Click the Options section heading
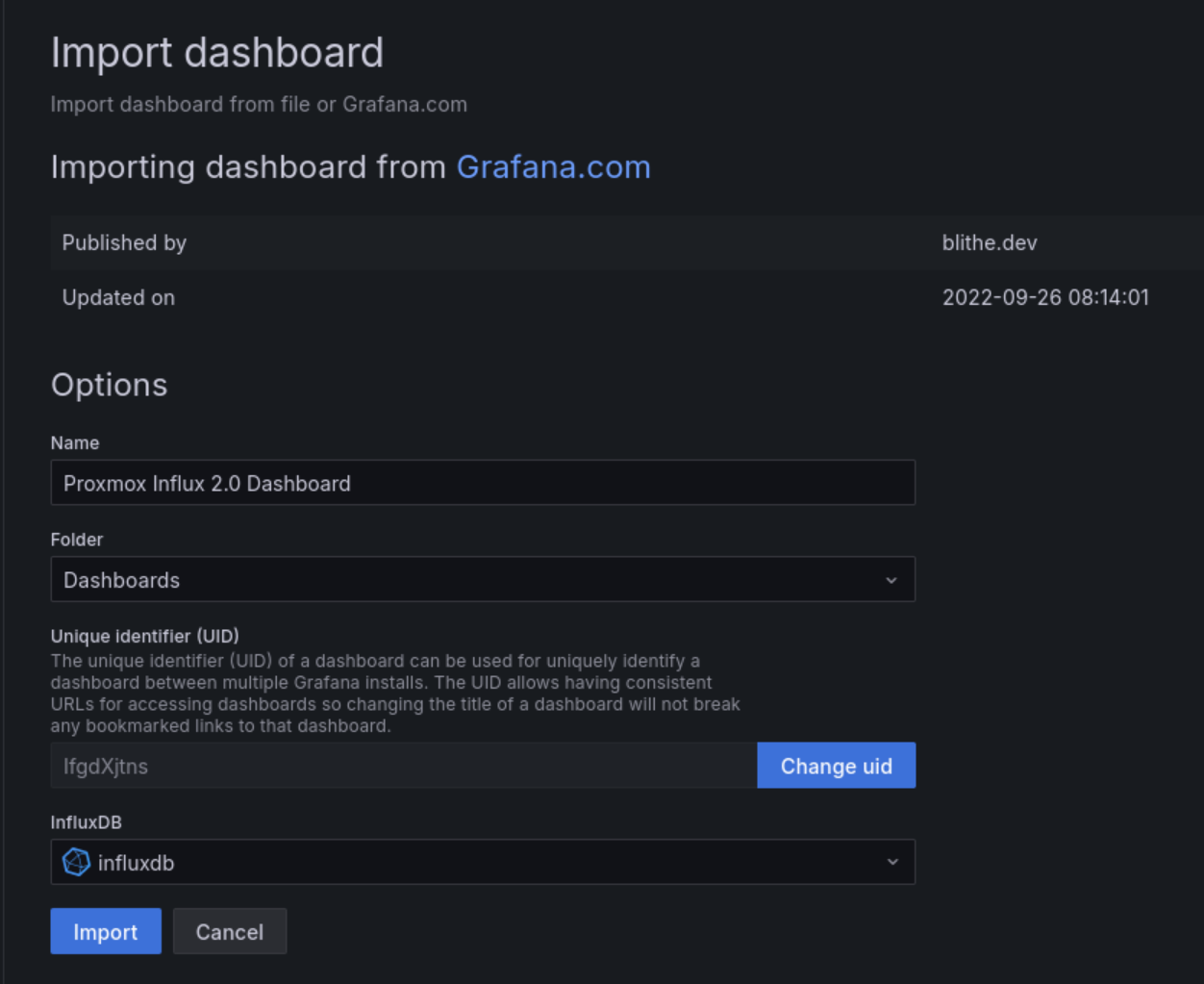 (x=109, y=385)
